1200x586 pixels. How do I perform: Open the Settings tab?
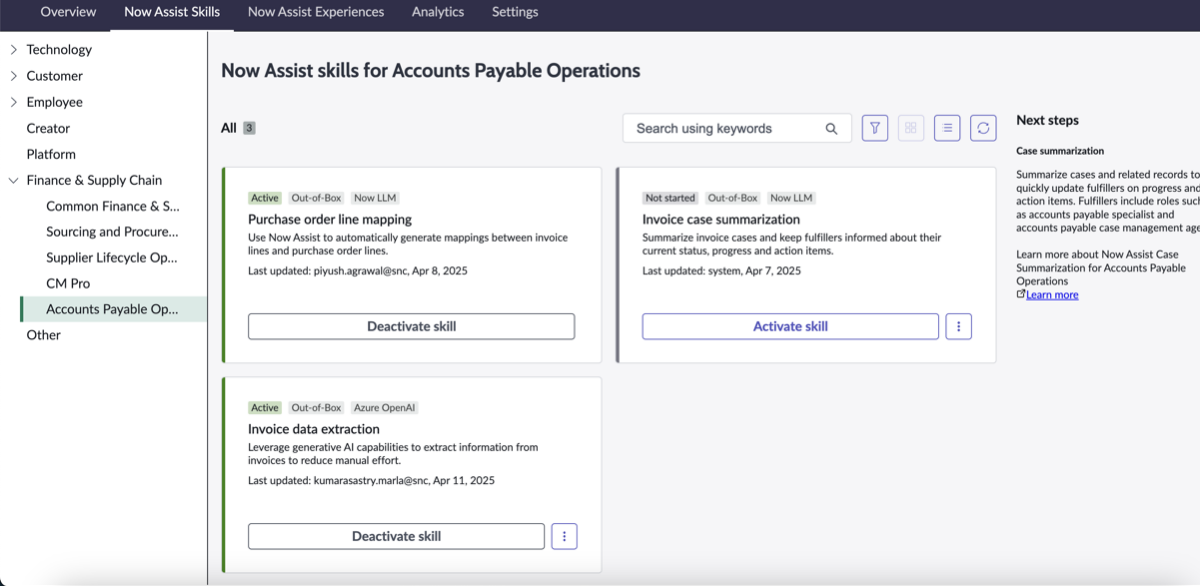[515, 12]
